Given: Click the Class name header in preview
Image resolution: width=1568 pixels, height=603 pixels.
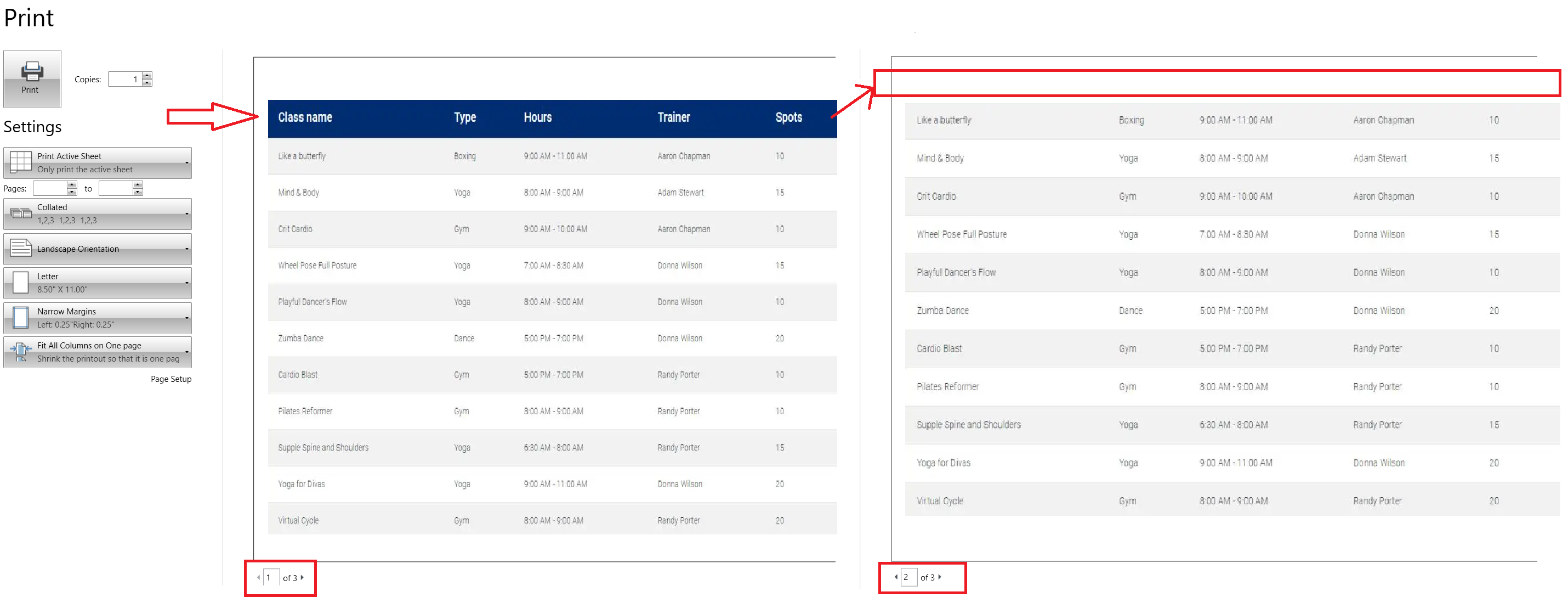Looking at the screenshot, I should click(305, 117).
